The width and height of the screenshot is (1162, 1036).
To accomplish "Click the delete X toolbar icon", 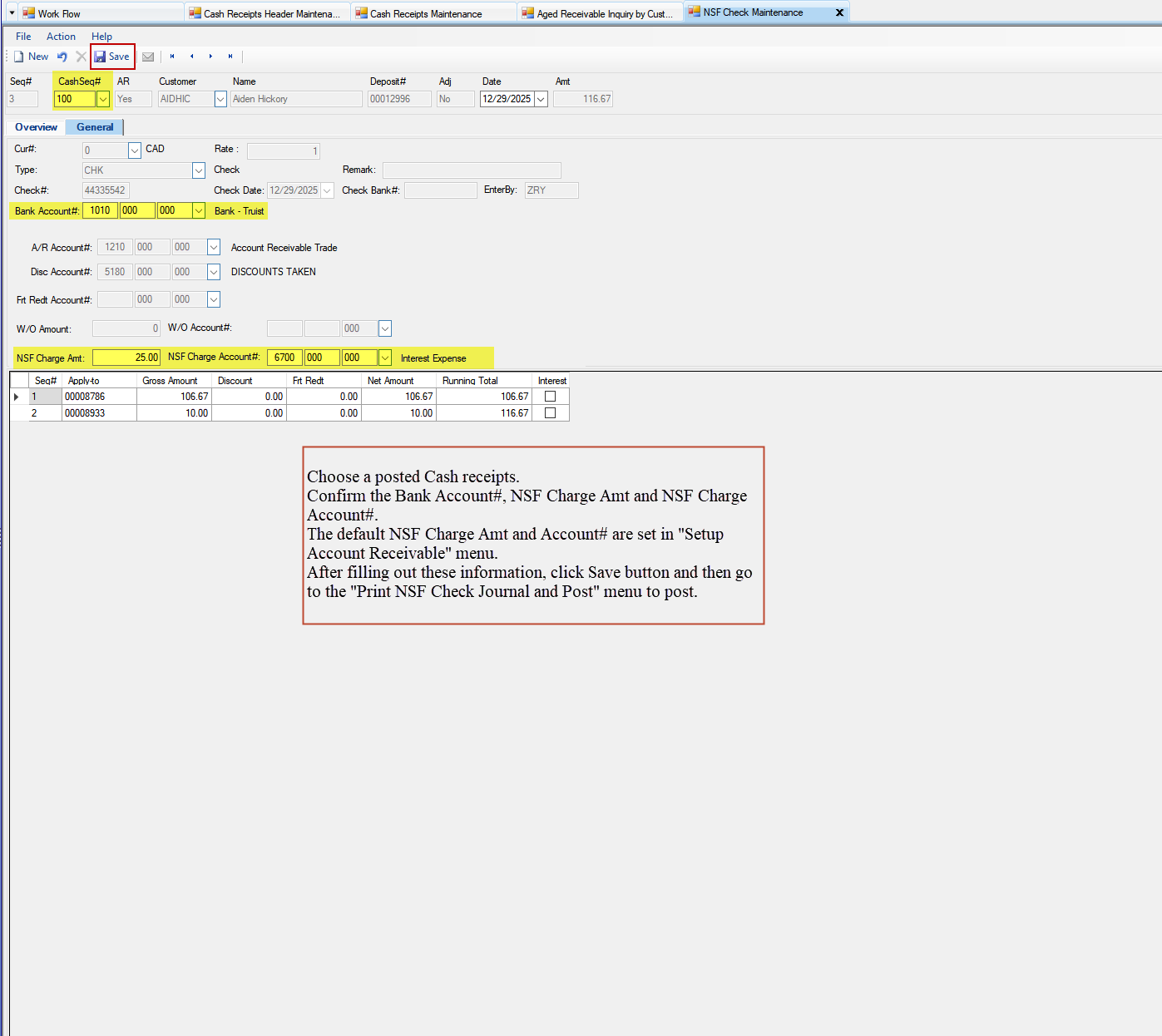I will coord(81,57).
